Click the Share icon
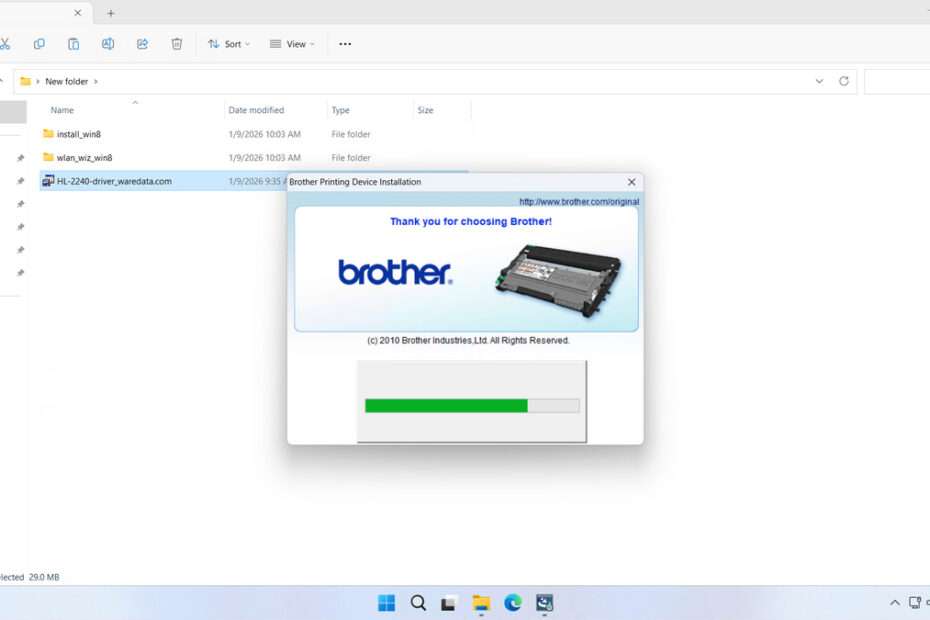The image size is (930, 620). click(x=142, y=44)
